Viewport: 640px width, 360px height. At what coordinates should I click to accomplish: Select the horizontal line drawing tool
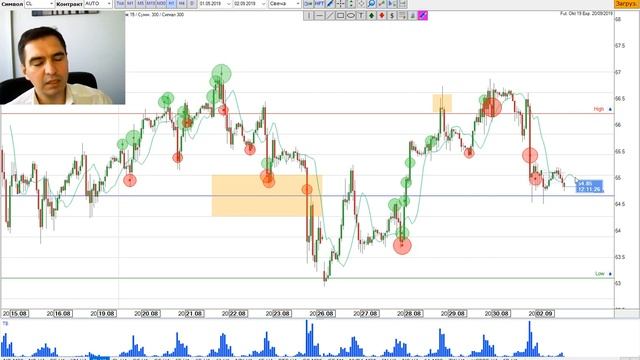pos(320,16)
